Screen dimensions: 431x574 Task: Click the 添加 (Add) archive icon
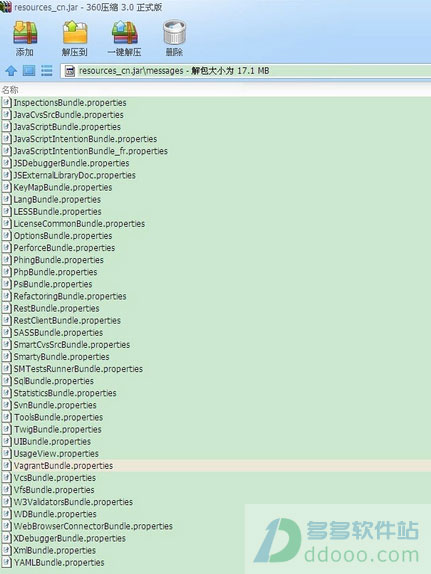point(25,33)
